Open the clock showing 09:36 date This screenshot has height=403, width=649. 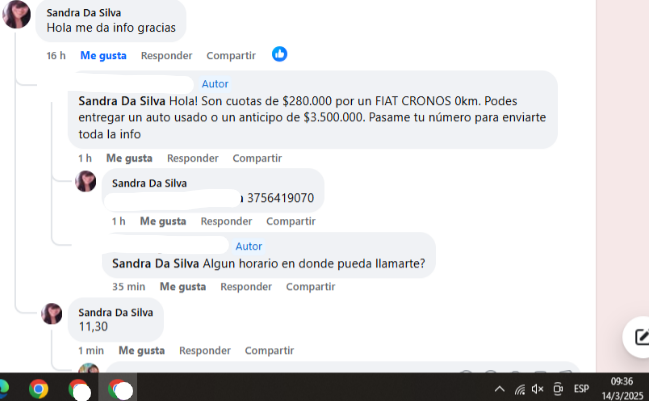[622, 388]
